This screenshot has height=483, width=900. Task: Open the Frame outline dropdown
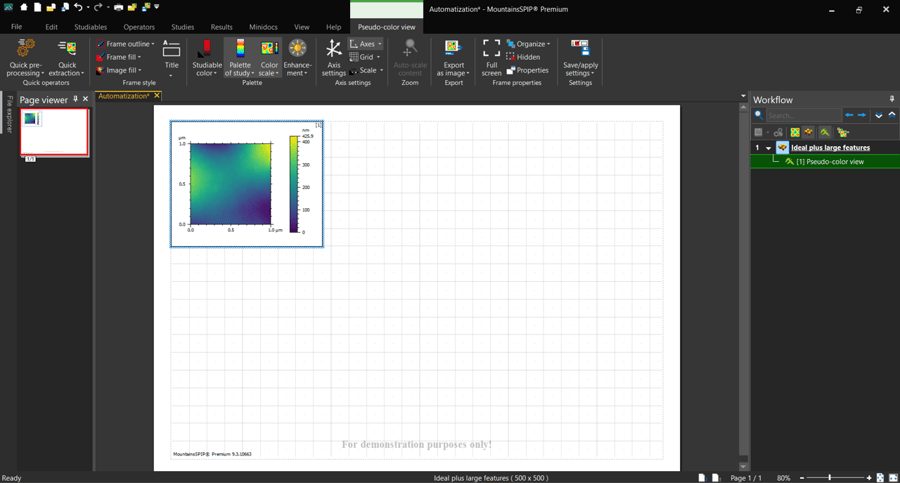pos(125,44)
